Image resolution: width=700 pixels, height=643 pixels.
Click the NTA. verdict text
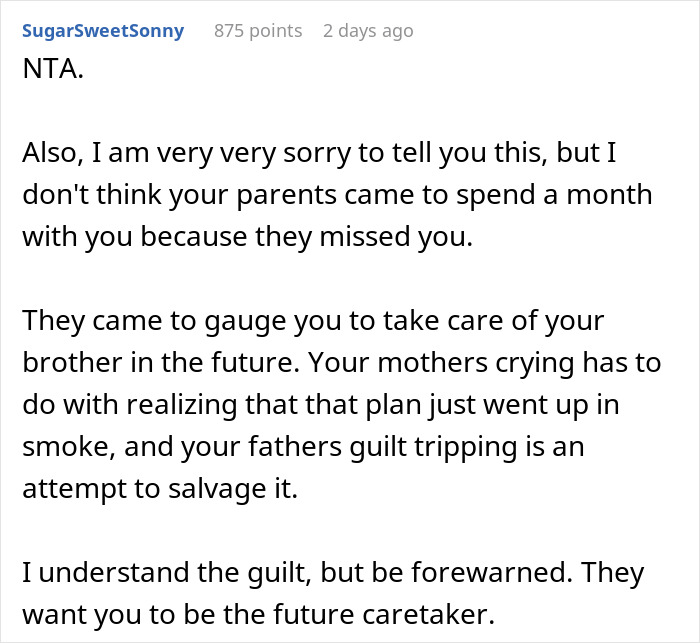click(x=53, y=69)
